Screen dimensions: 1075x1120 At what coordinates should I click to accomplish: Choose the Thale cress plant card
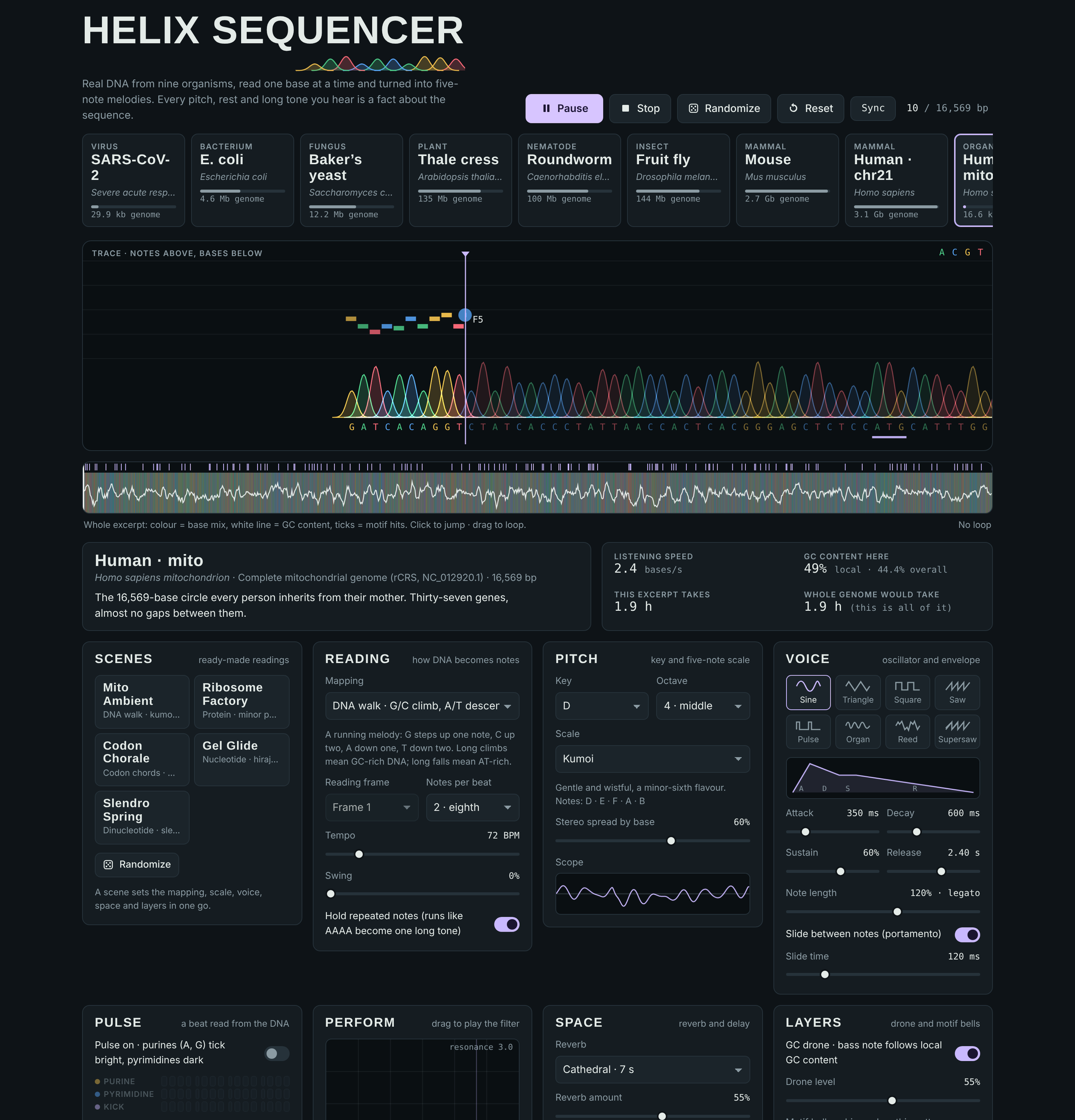(x=461, y=181)
